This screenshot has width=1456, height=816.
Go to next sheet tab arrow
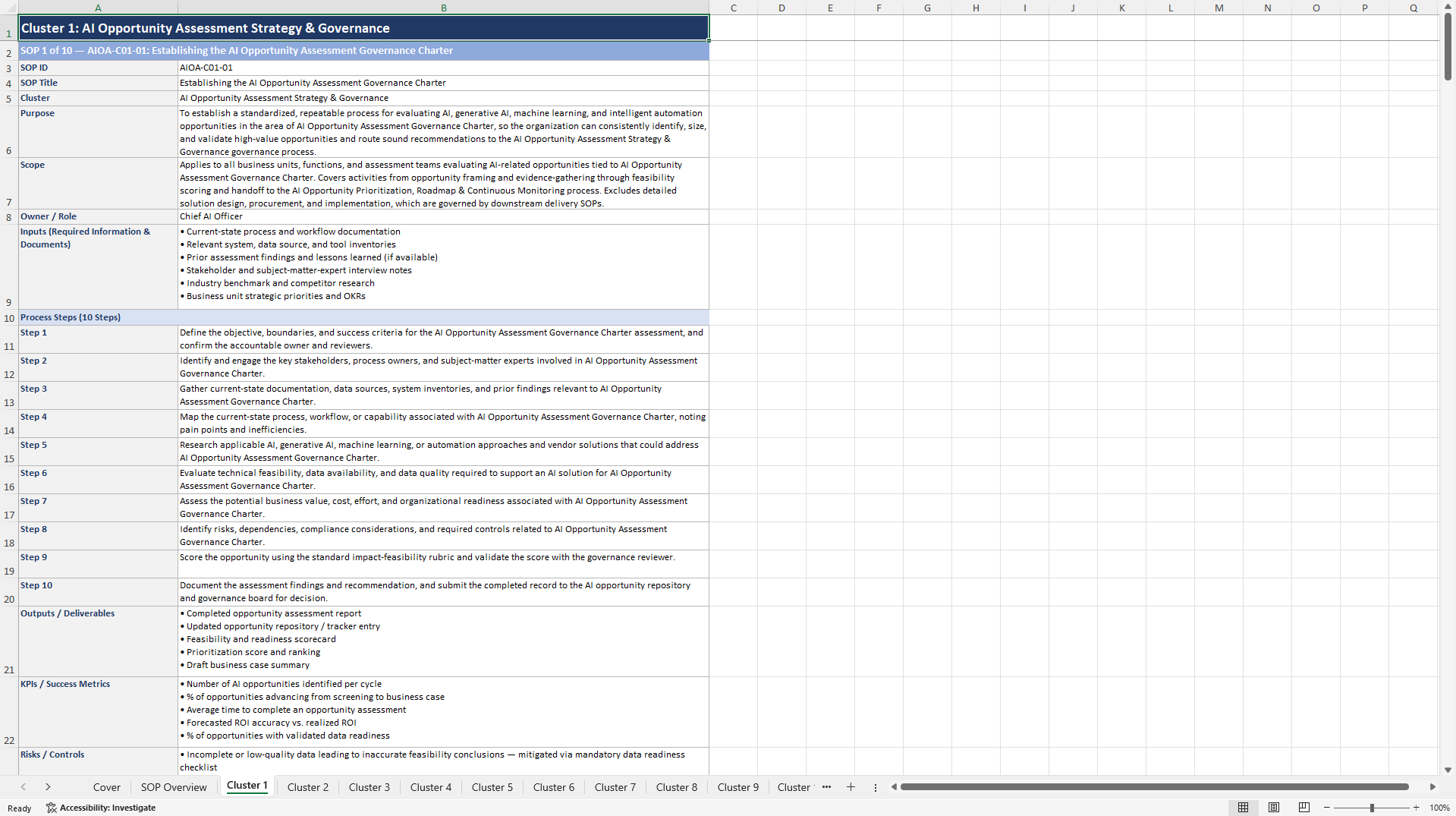pyautogui.click(x=48, y=787)
